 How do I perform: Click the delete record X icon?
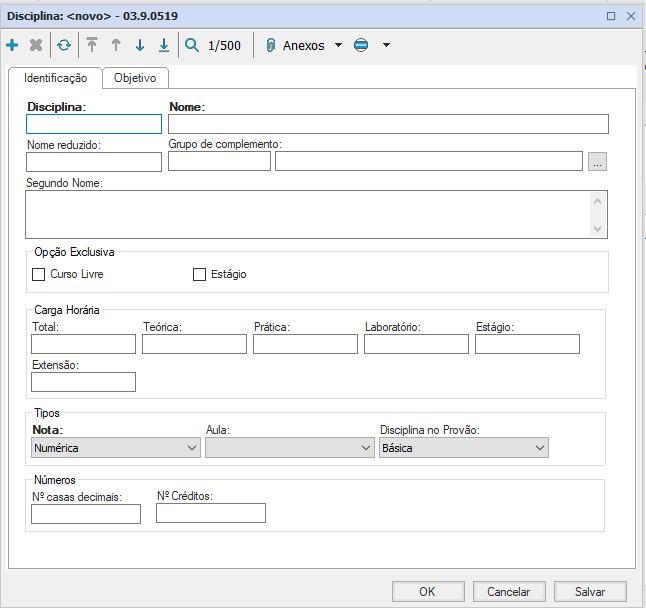[x=36, y=46]
